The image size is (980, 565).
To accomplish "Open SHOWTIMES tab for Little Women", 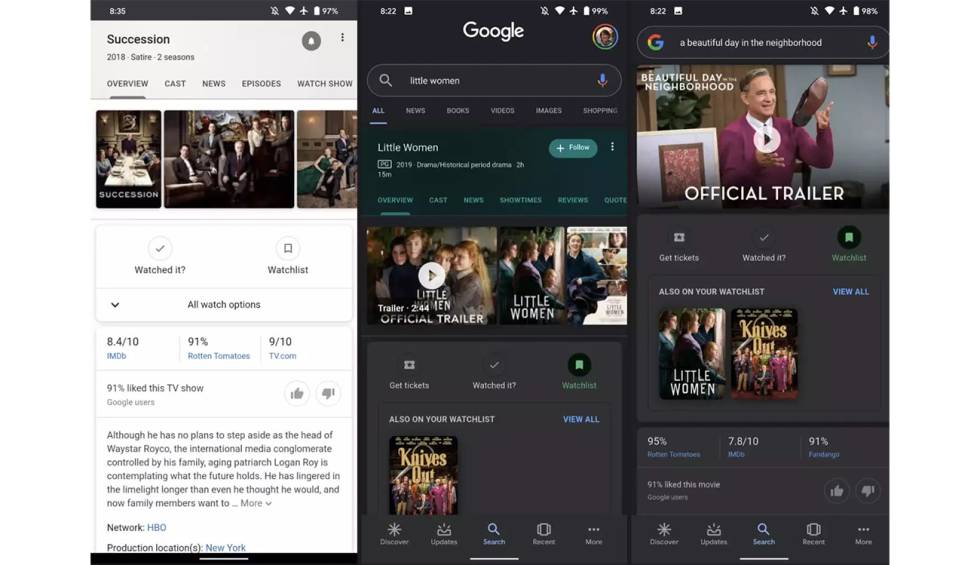I will tap(521, 200).
